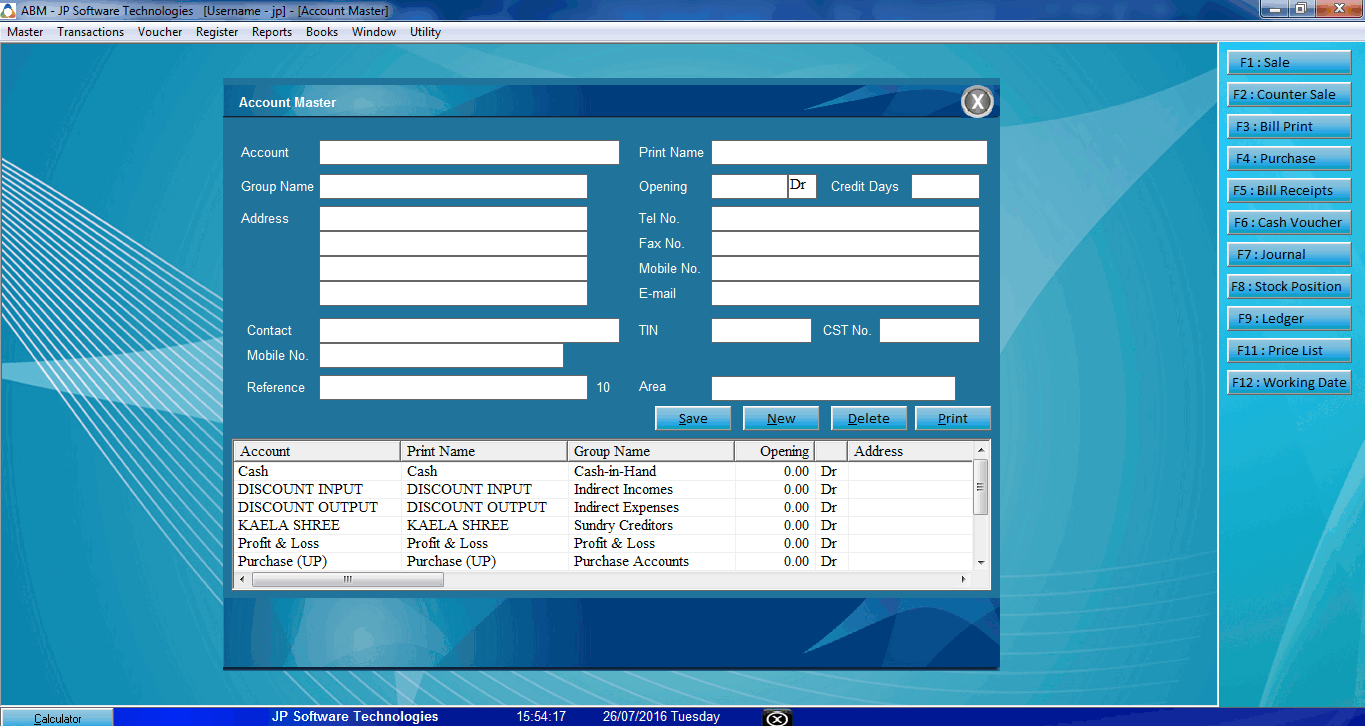Open F2 : Counter Sale
1365x726 pixels.
pos(1289,94)
